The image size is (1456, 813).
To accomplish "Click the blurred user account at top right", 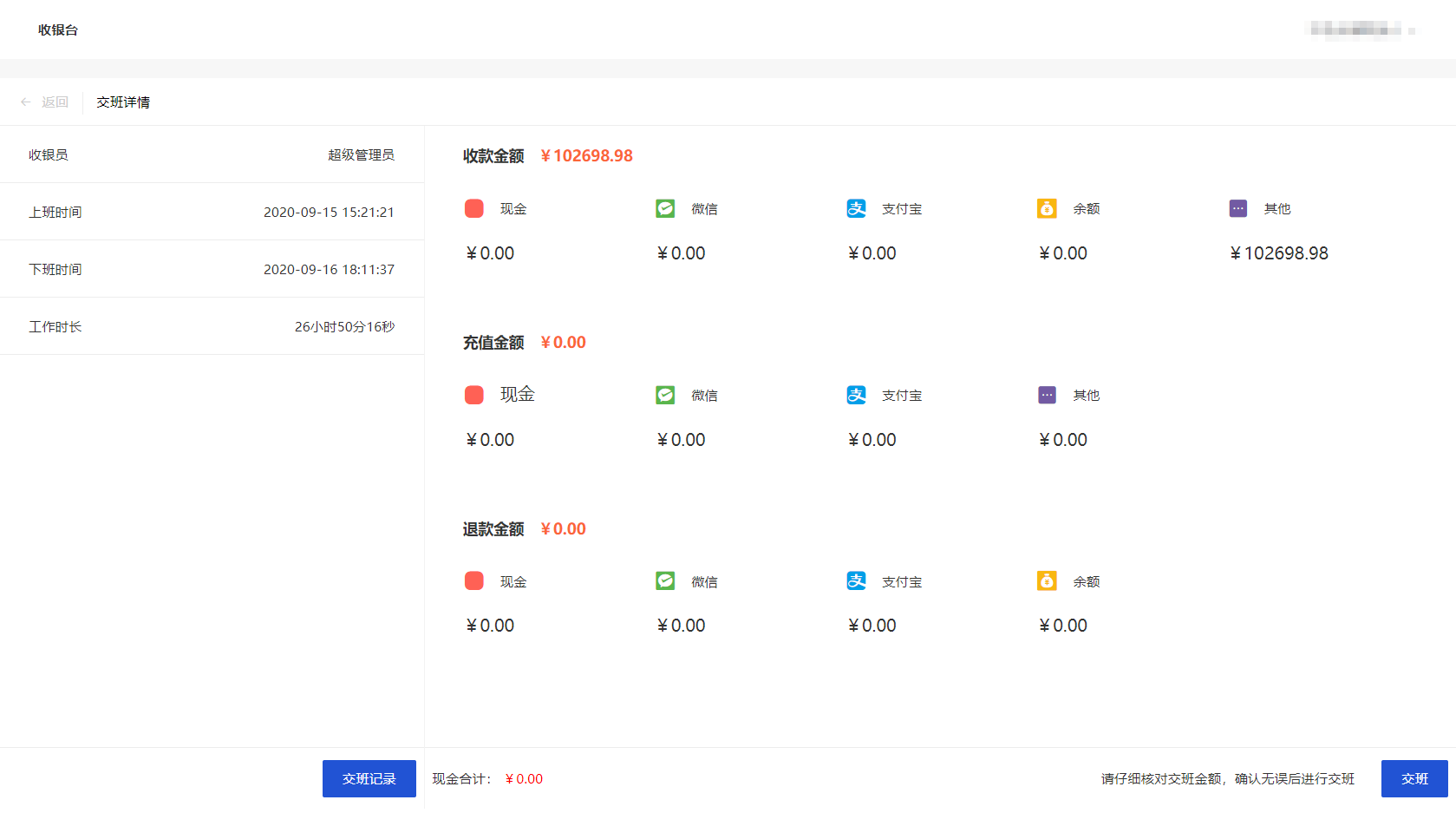I will click(x=1356, y=30).
